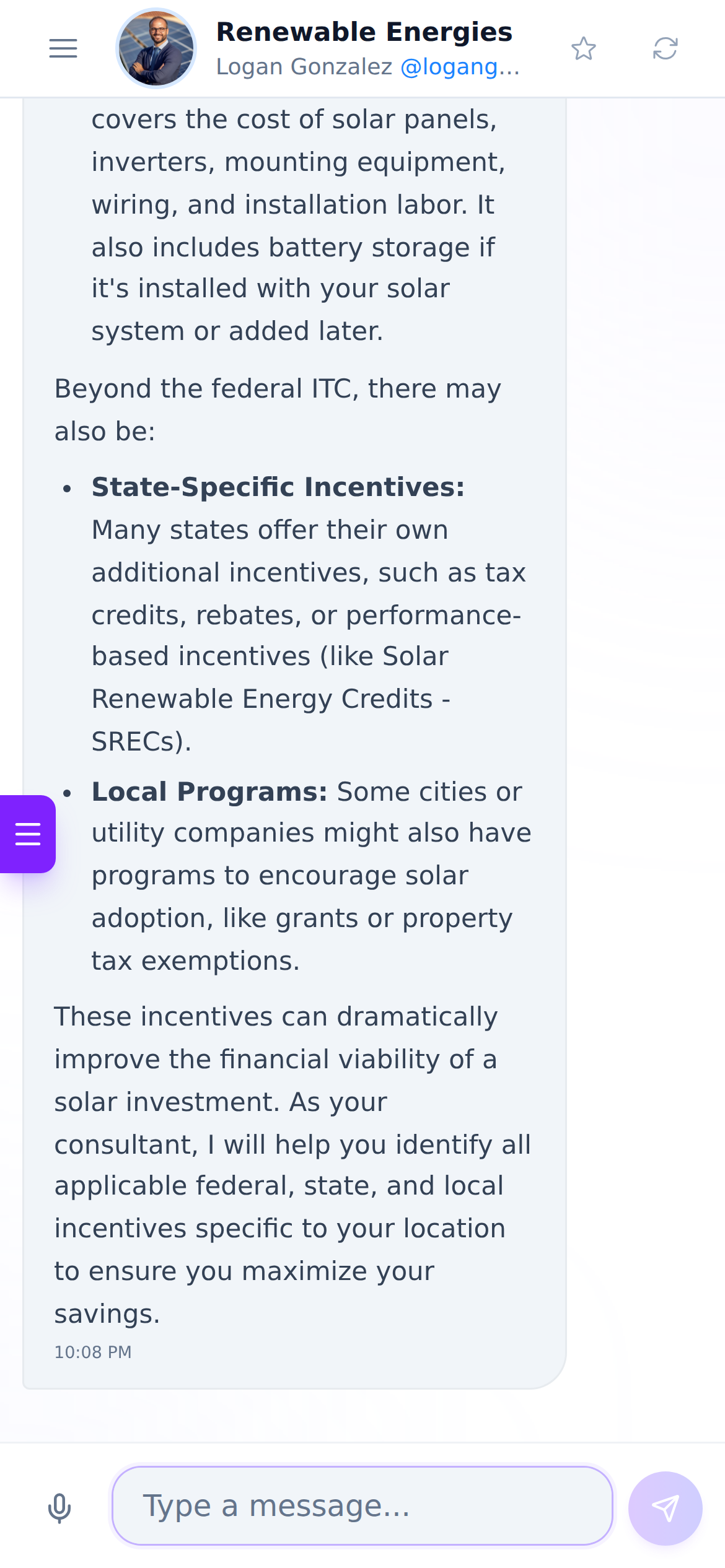
Task: Click the refresh conversation icon
Action: pyautogui.click(x=666, y=48)
